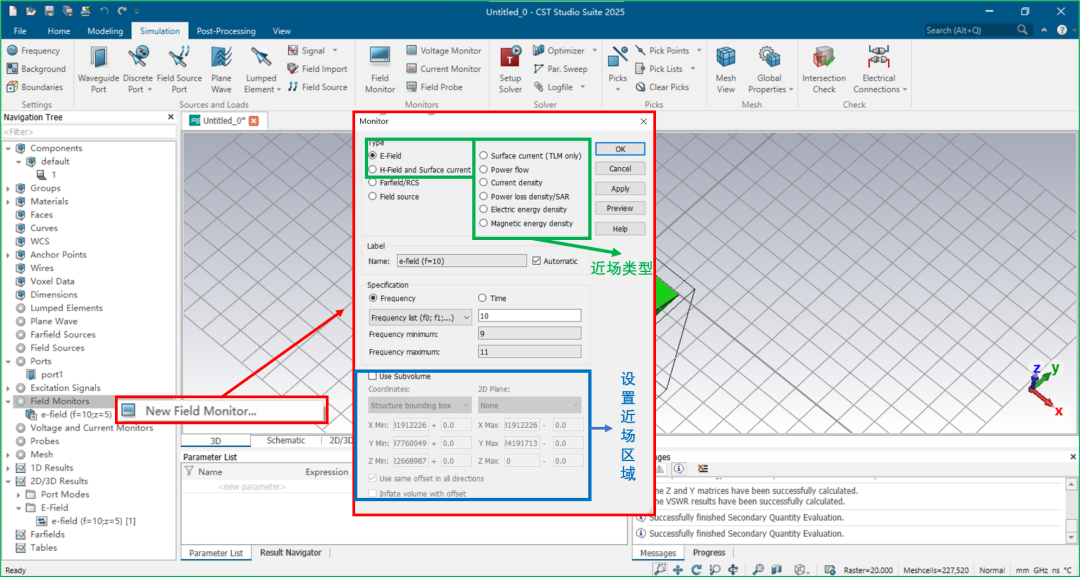Expand Global Properties dropdown in ribbon
This screenshot has height=577, width=1080.
[x=769, y=89]
